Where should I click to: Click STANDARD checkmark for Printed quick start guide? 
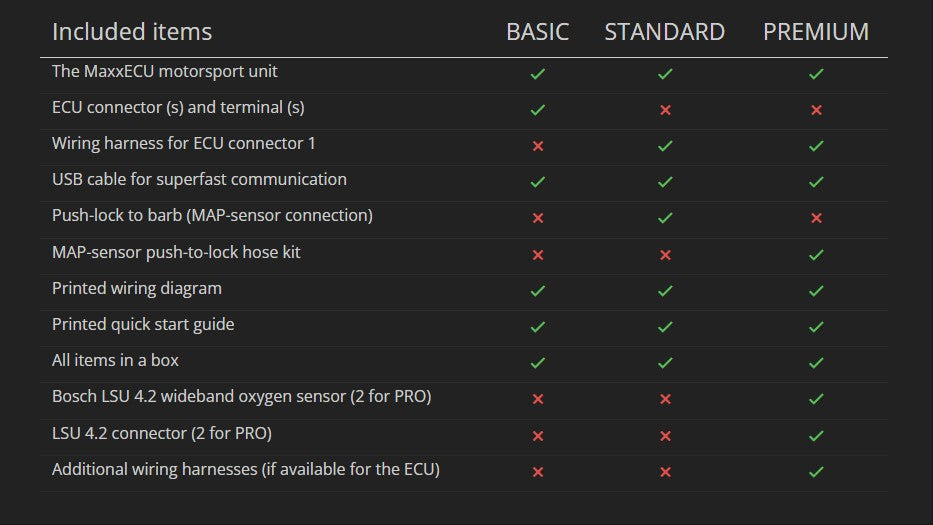pyautogui.click(x=665, y=327)
